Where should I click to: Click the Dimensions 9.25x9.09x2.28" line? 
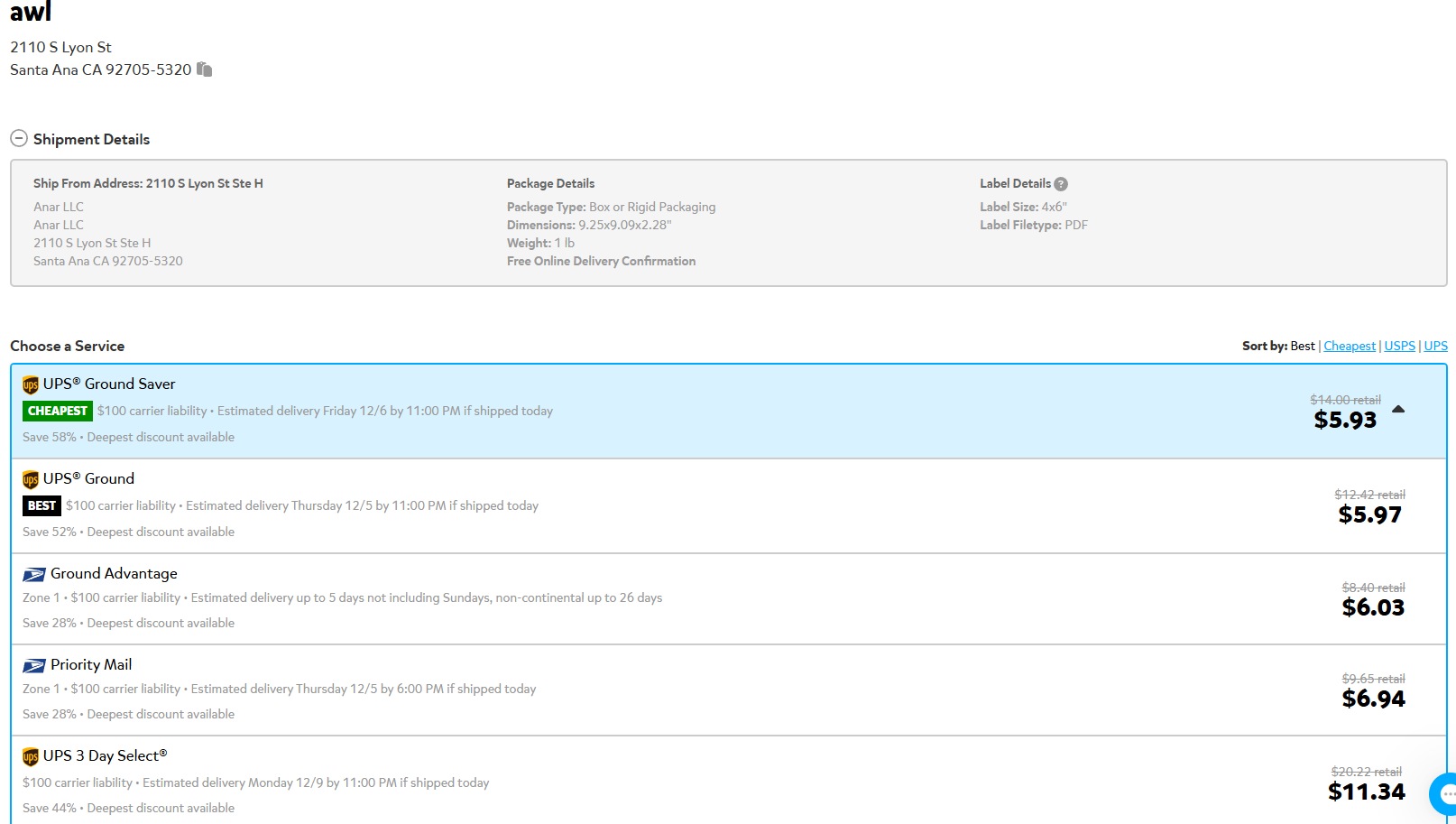click(589, 225)
